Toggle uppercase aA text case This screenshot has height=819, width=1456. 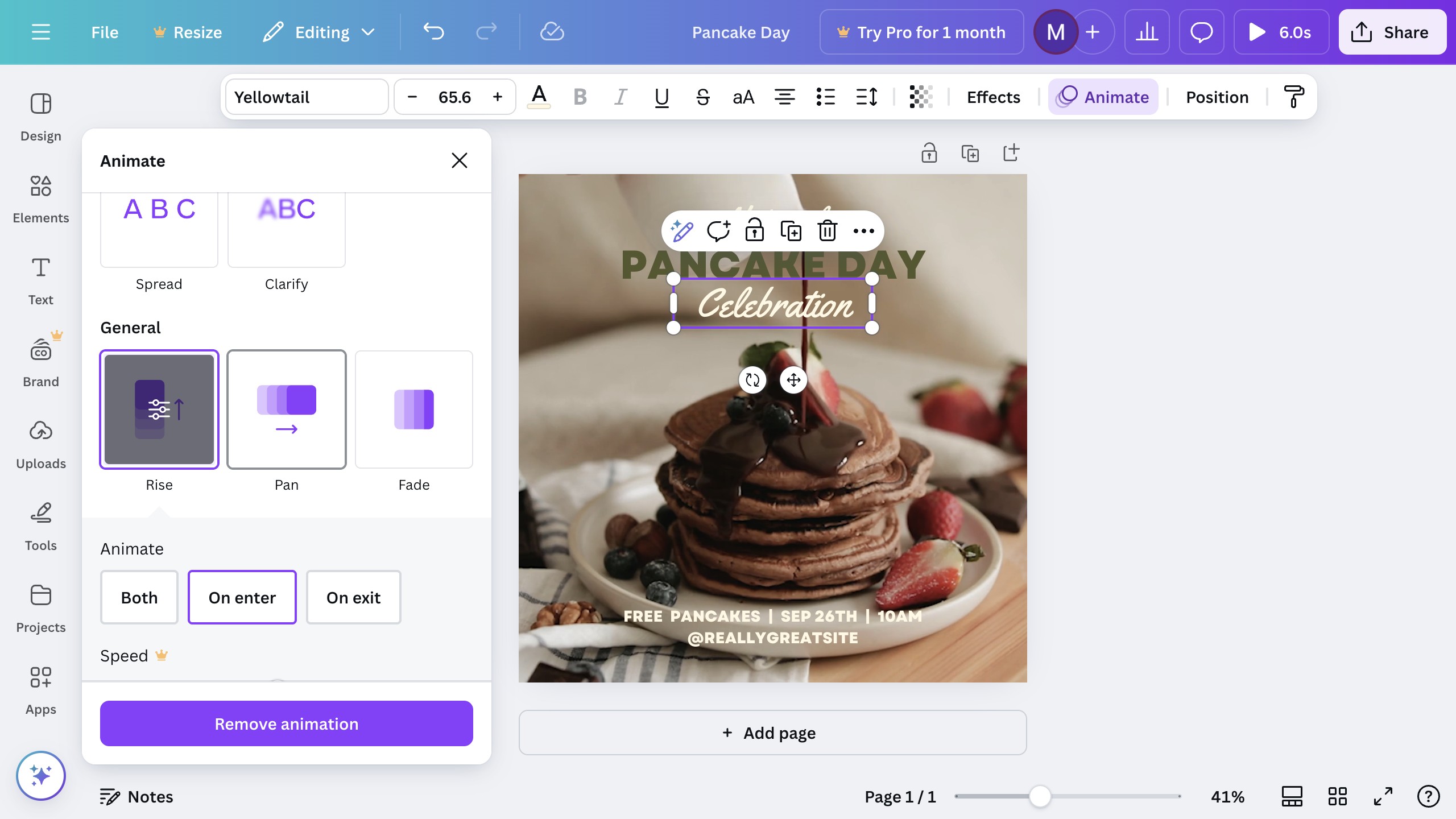(744, 97)
